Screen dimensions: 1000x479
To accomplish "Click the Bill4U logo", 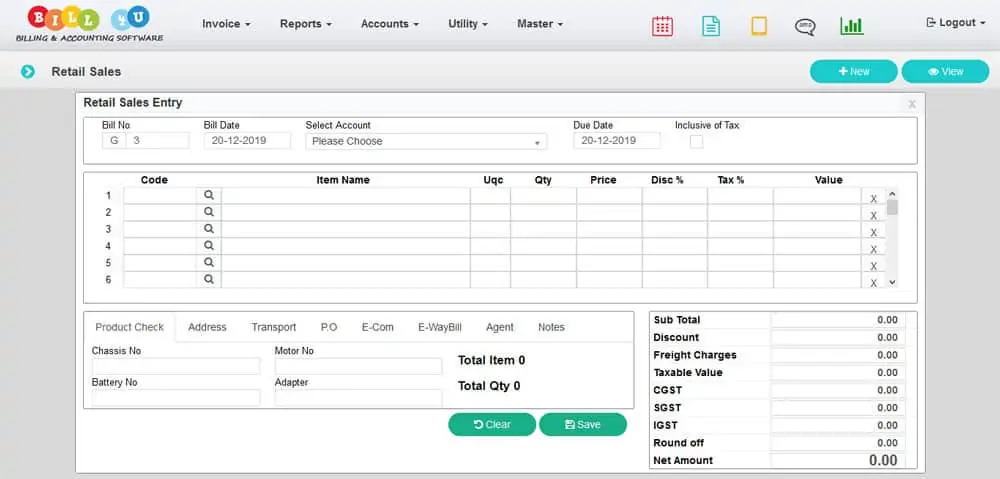I will (x=89, y=24).
